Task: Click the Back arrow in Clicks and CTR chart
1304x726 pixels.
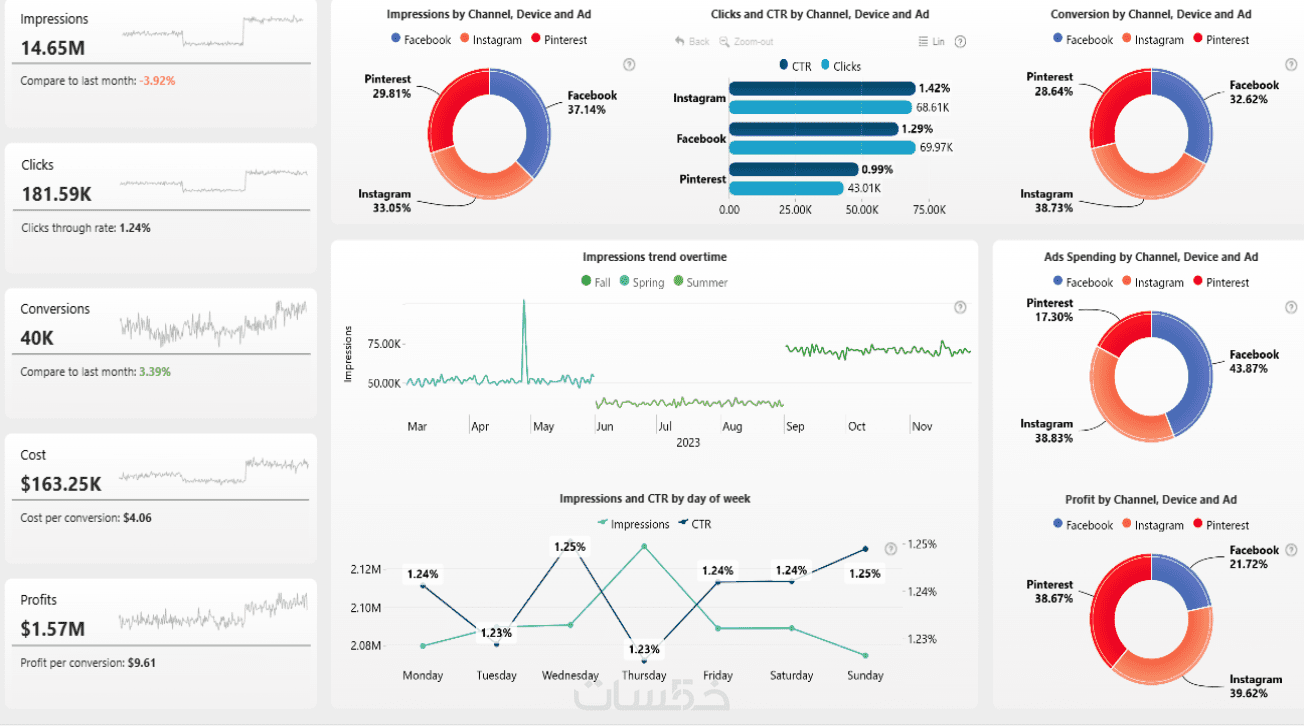Action: point(680,41)
